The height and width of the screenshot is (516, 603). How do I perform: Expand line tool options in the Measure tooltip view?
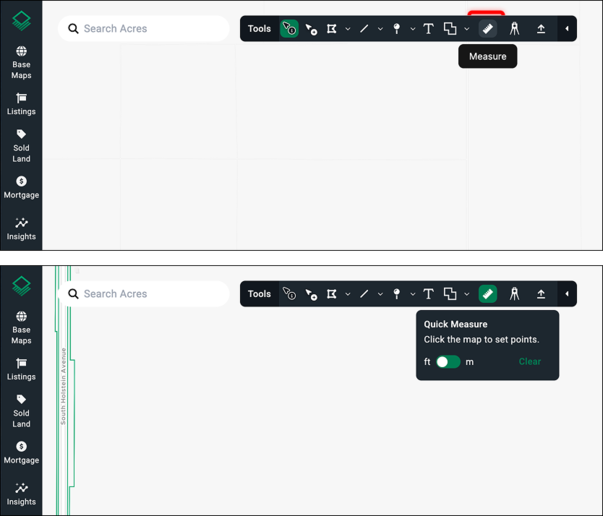(x=380, y=28)
